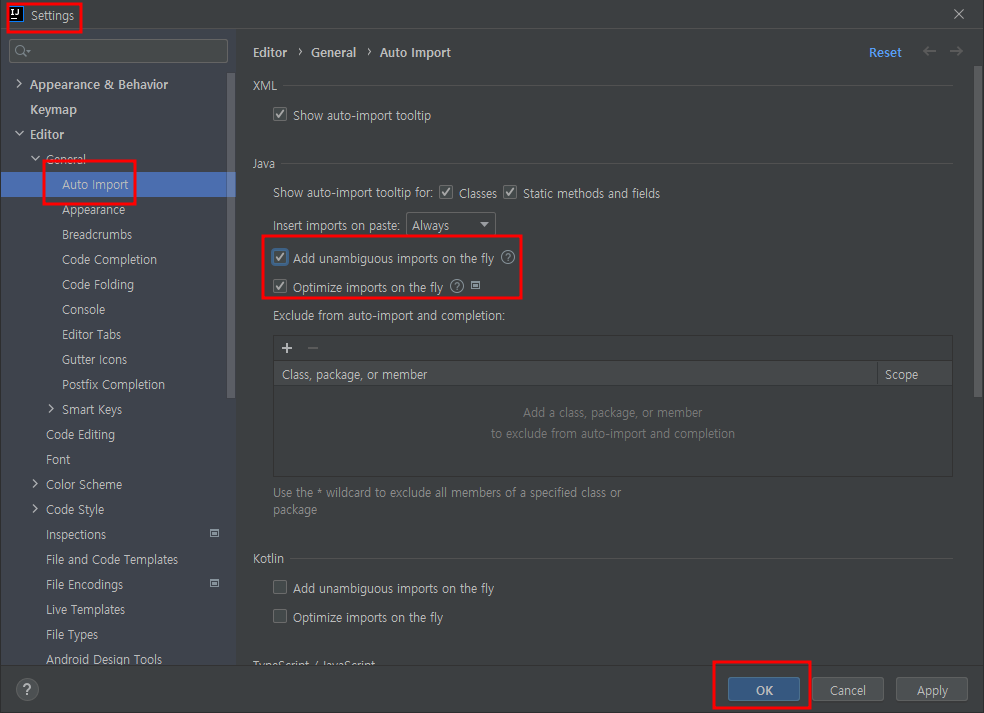Expand Smart Keys node
This screenshot has height=713, width=984.
(x=51, y=409)
